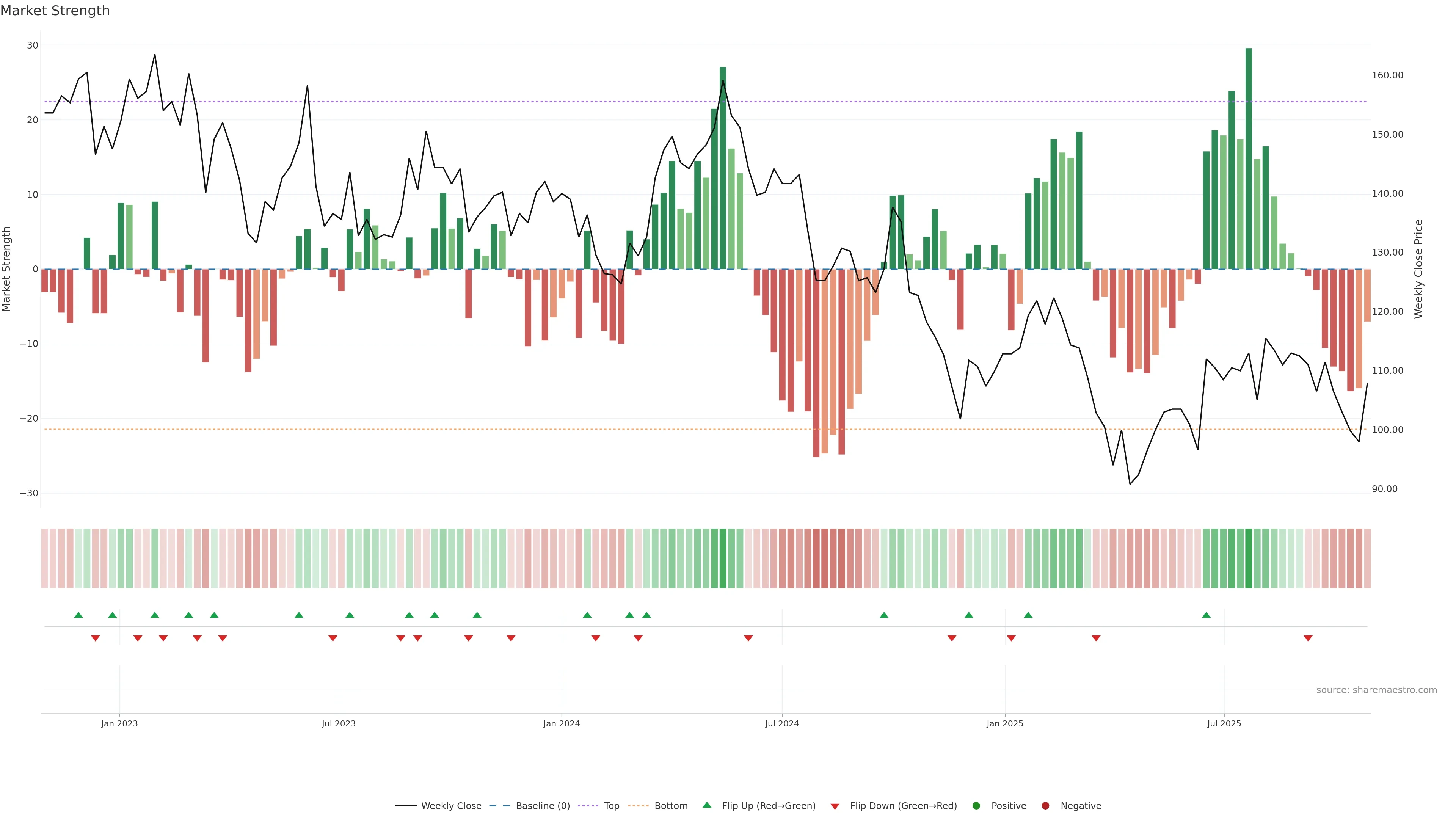The width and height of the screenshot is (1456, 819).
Task: Click the Market Strength chart title
Action: coord(55,11)
